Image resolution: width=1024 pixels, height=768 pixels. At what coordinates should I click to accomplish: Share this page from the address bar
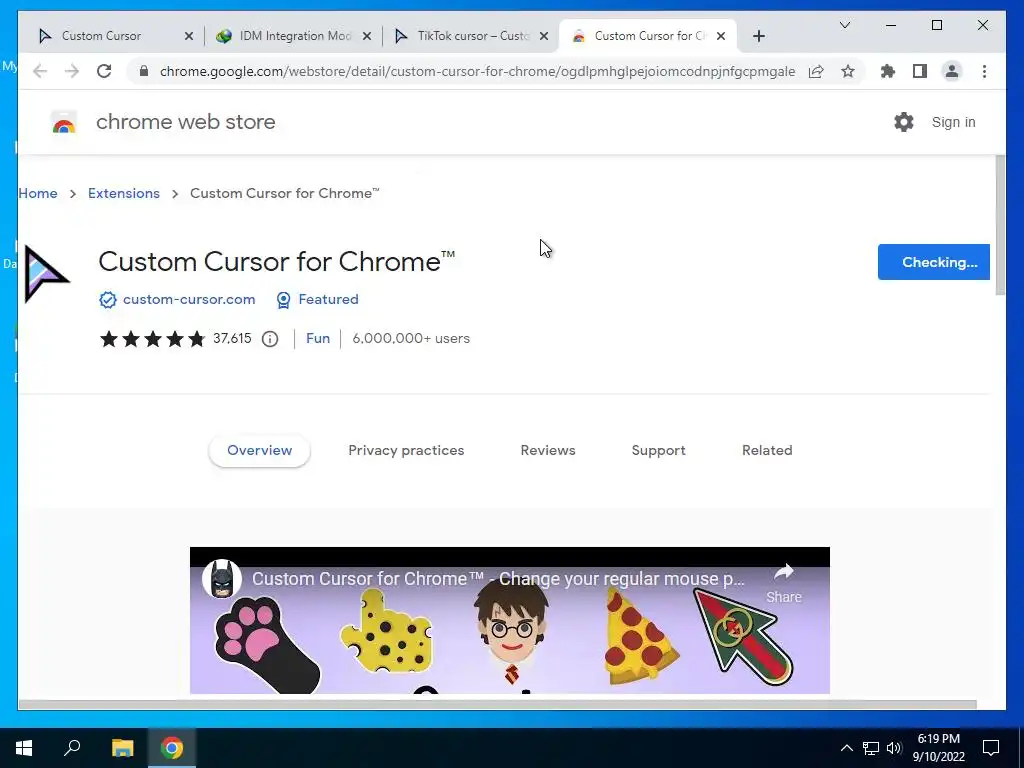816,71
